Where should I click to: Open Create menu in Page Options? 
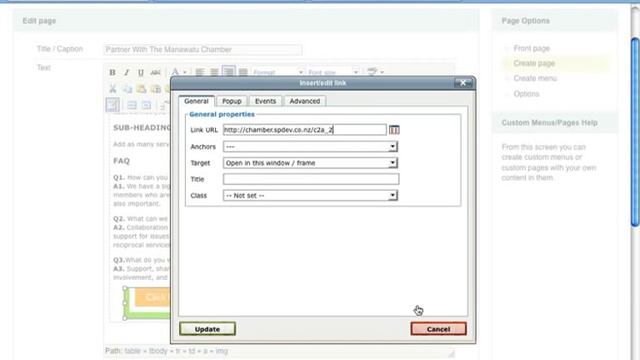coord(535,78)
